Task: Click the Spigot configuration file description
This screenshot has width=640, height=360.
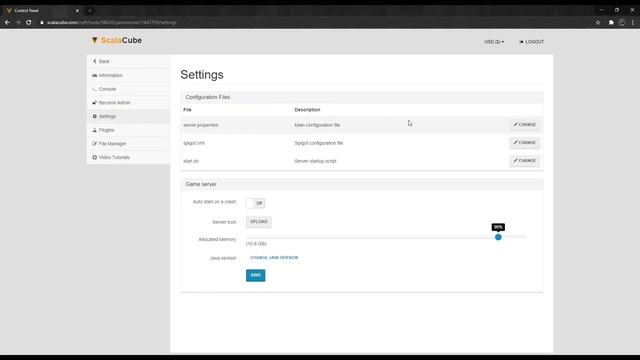Action: click(319, 143)
